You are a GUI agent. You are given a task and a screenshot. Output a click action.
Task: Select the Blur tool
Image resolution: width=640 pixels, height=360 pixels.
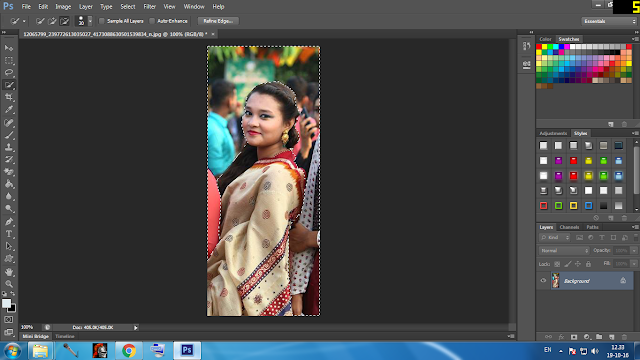[x=9, y=196]
